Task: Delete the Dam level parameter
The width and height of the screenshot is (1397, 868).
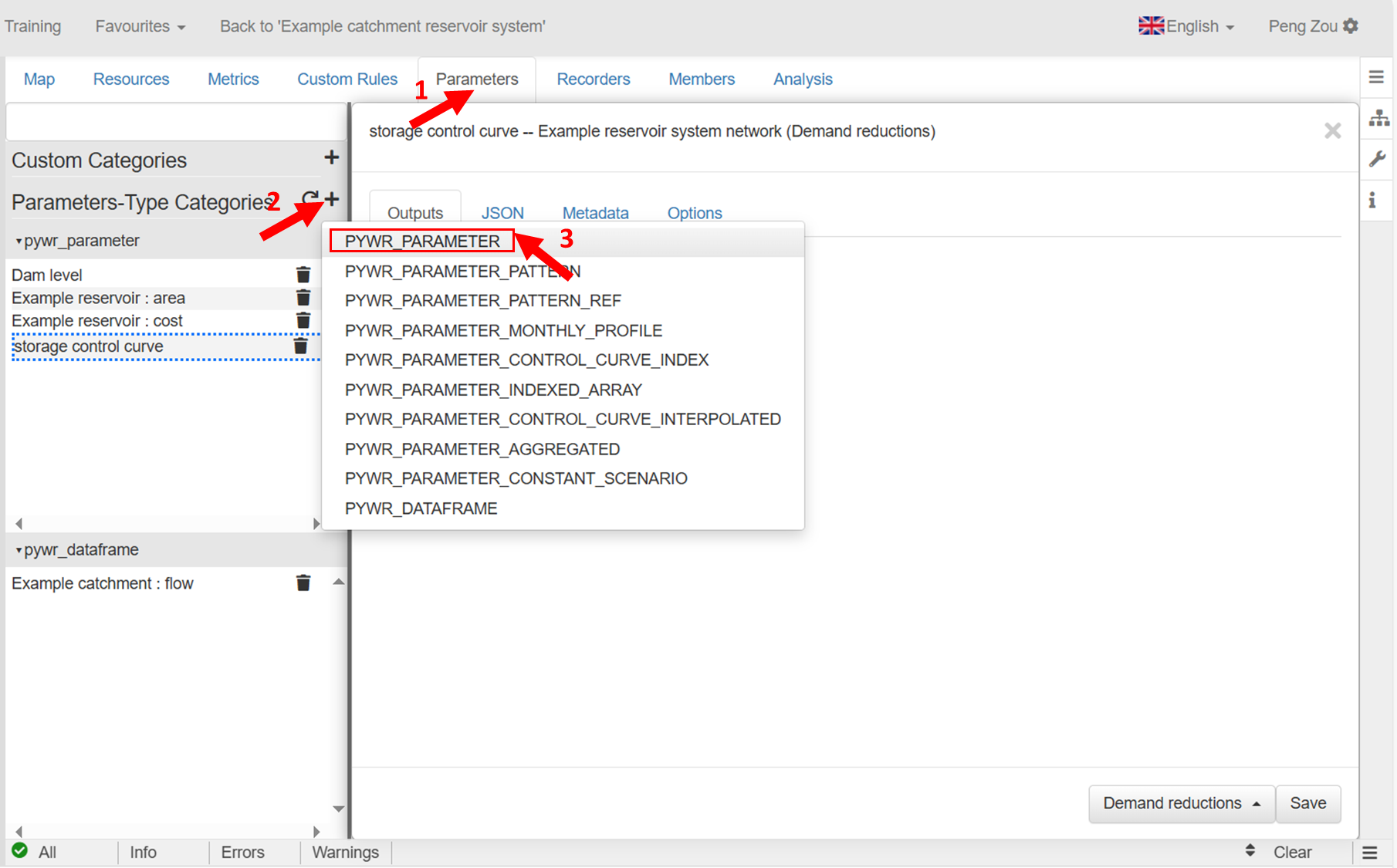Action: (x=303, y=275)
